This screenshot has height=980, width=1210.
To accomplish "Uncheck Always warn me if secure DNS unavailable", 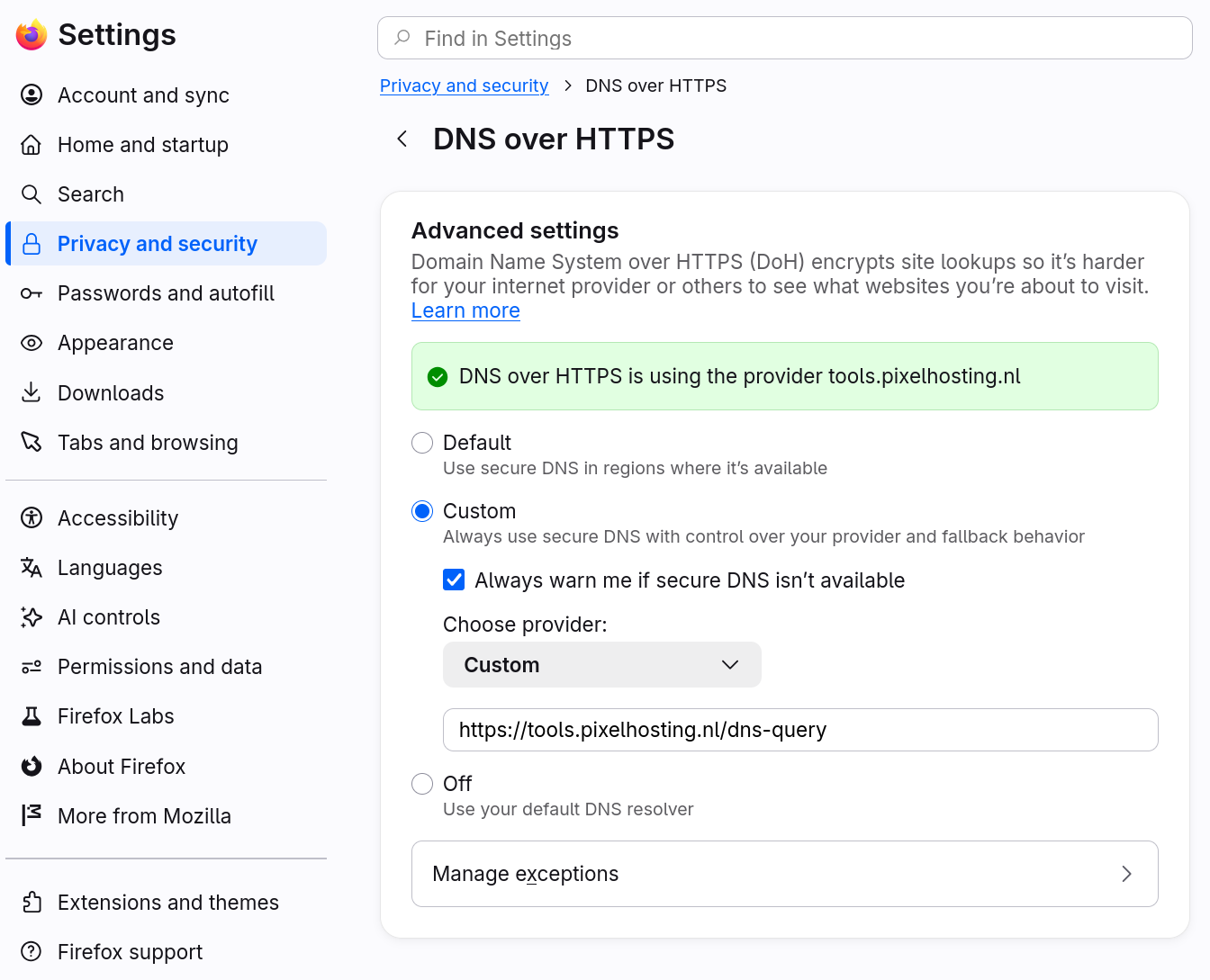I will (x=454, y=580).
